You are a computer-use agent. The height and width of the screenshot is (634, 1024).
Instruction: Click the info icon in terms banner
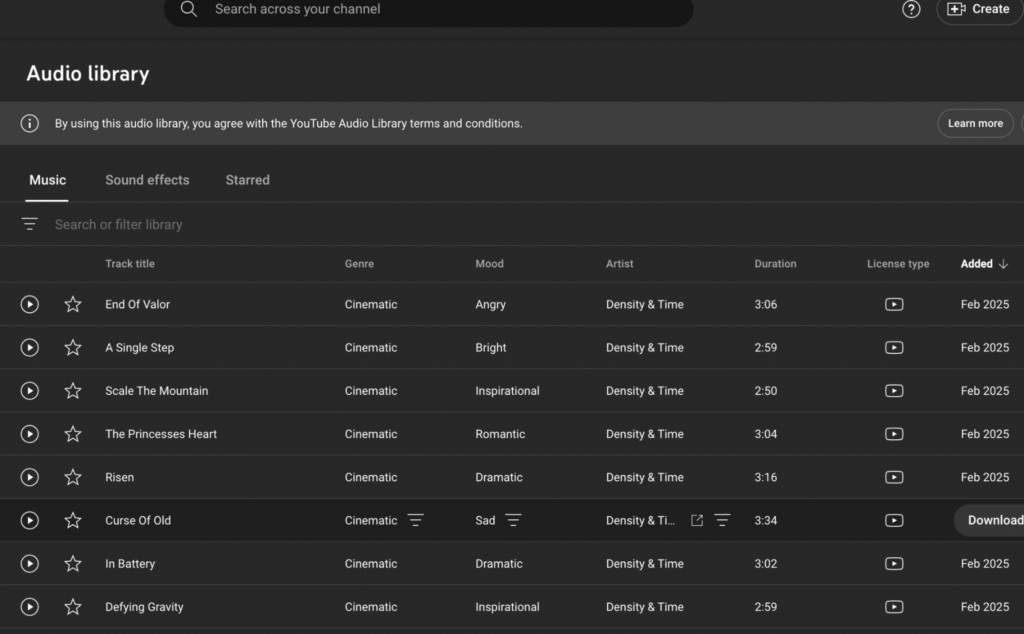coord(29,123)
